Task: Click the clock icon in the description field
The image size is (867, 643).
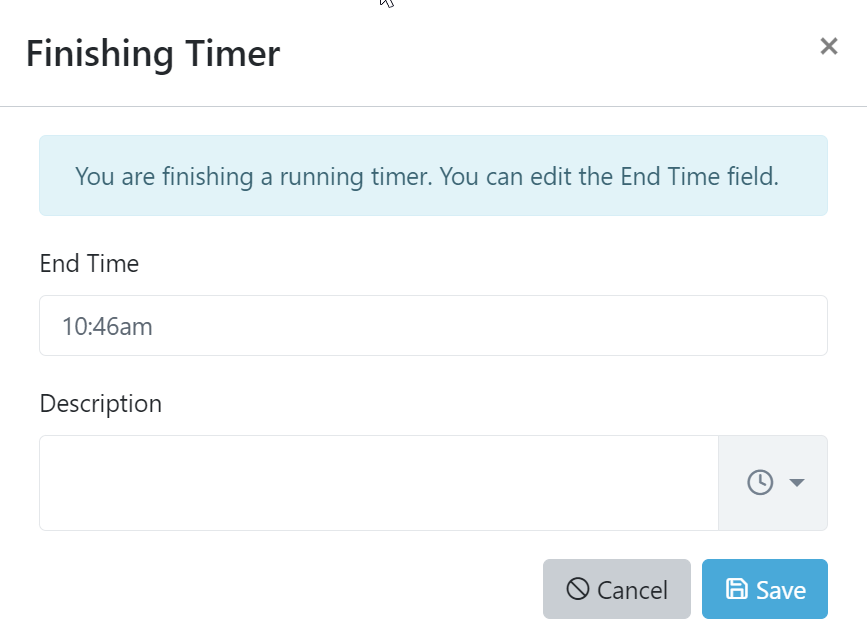Action: 759,482
